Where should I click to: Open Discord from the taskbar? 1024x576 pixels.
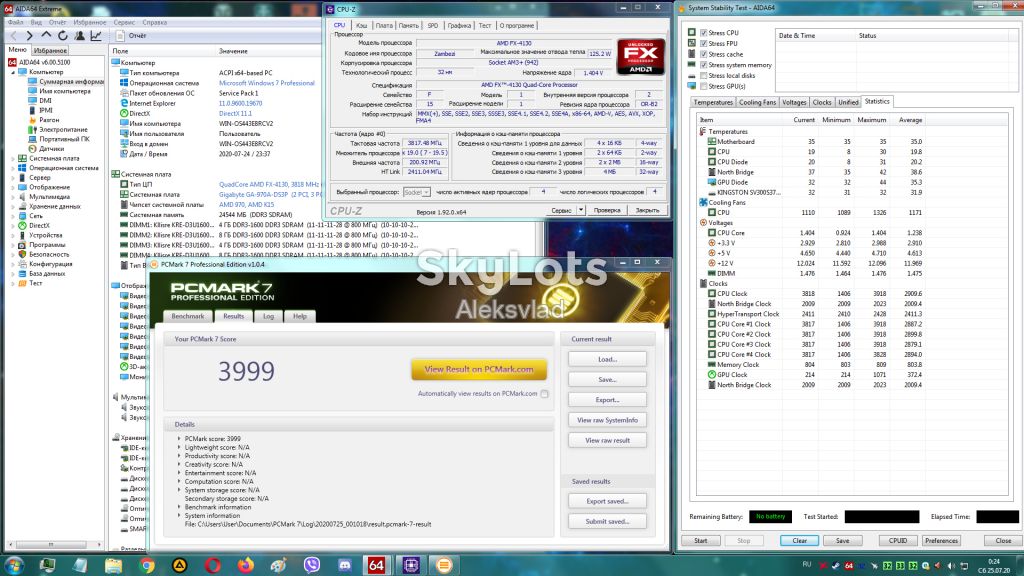tap(344, 566)
